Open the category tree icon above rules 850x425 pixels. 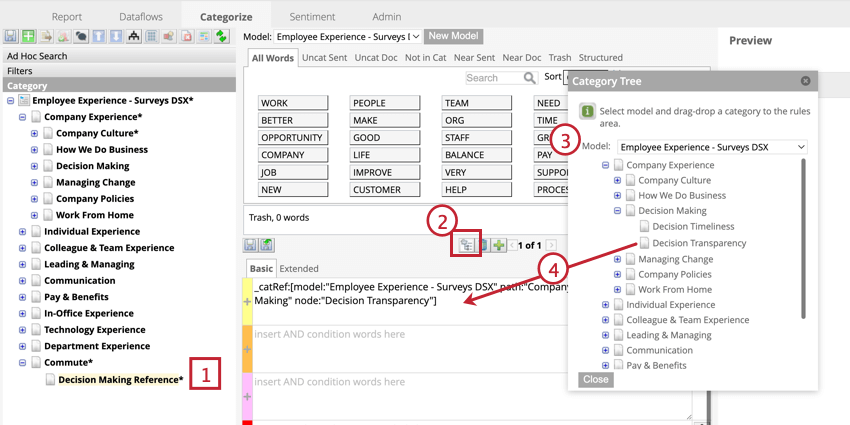[x=466, y=246]
